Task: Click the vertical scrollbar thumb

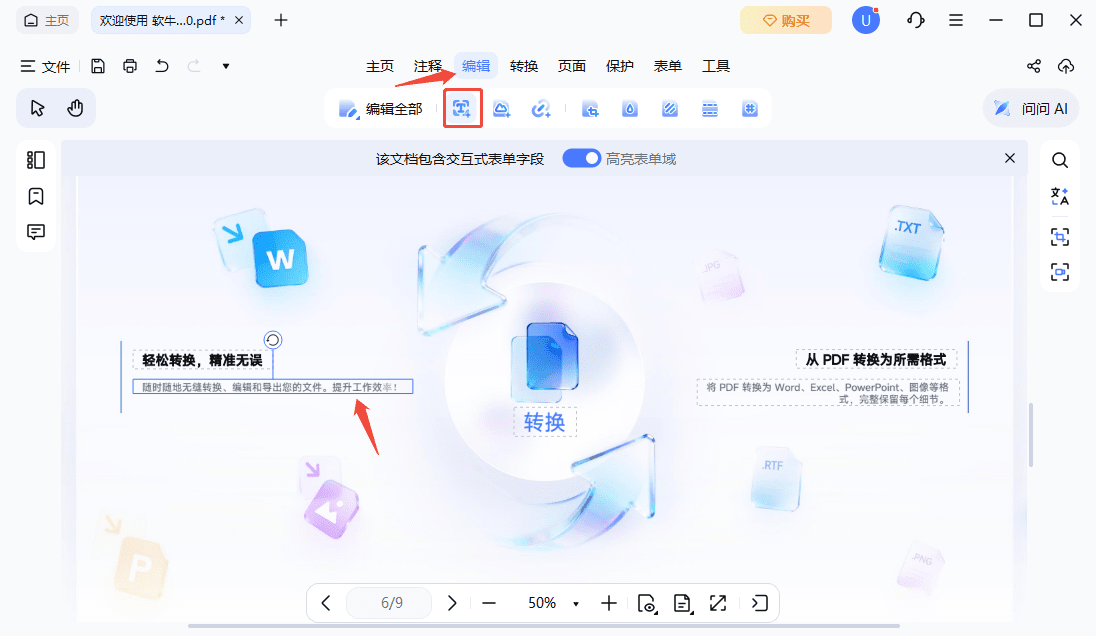Action: pos(1031,435)
